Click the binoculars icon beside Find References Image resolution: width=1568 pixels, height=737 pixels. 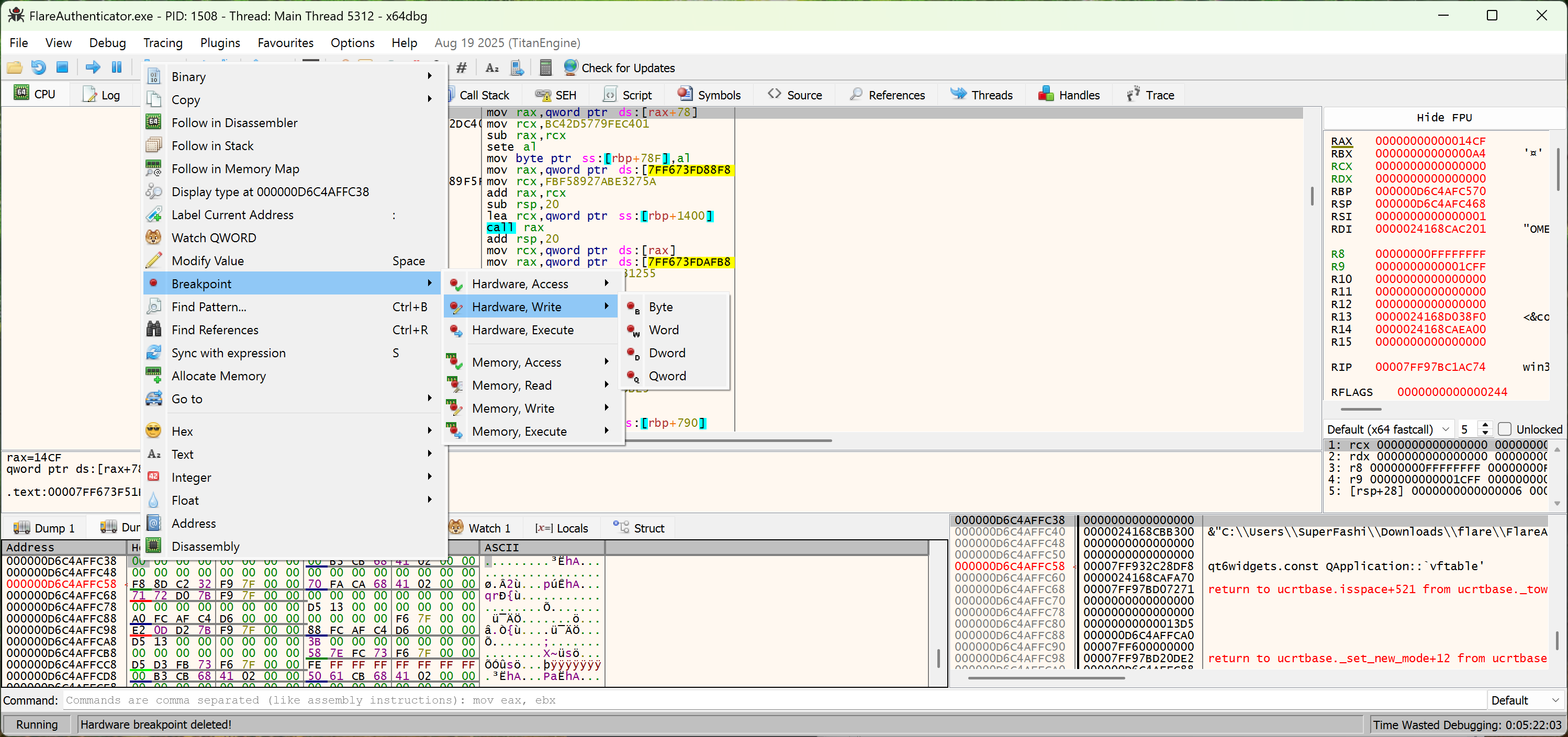coord(154,329)
